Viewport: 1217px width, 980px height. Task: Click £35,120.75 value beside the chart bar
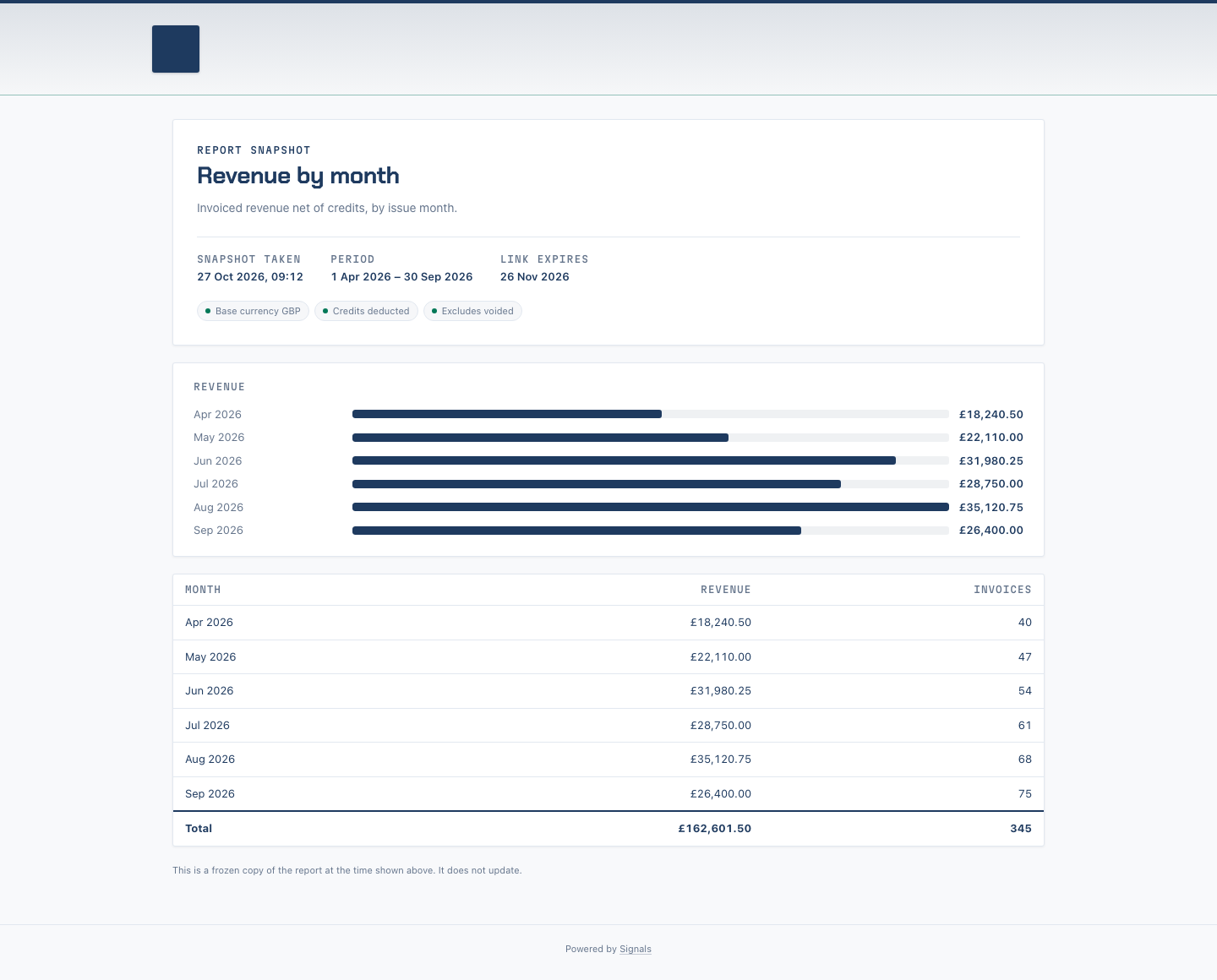(991, 508)
